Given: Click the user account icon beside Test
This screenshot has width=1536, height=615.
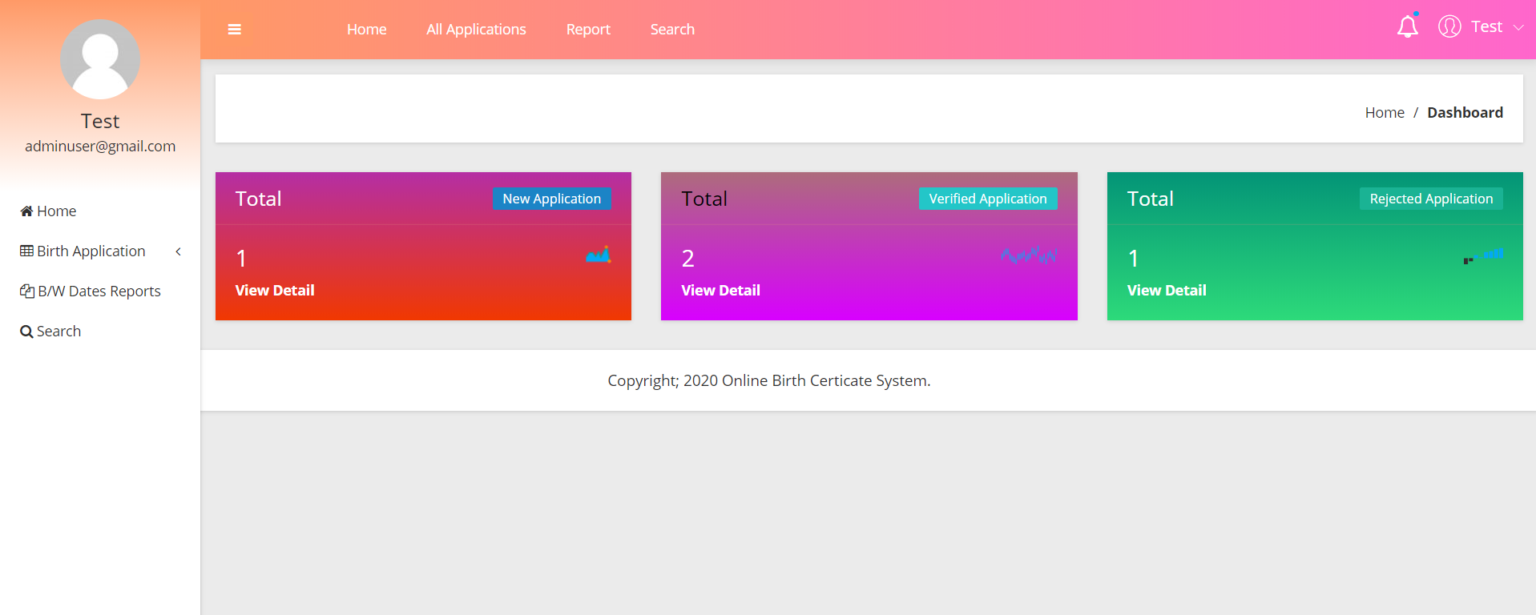Looking at the screenshot, I should 1450,27.
